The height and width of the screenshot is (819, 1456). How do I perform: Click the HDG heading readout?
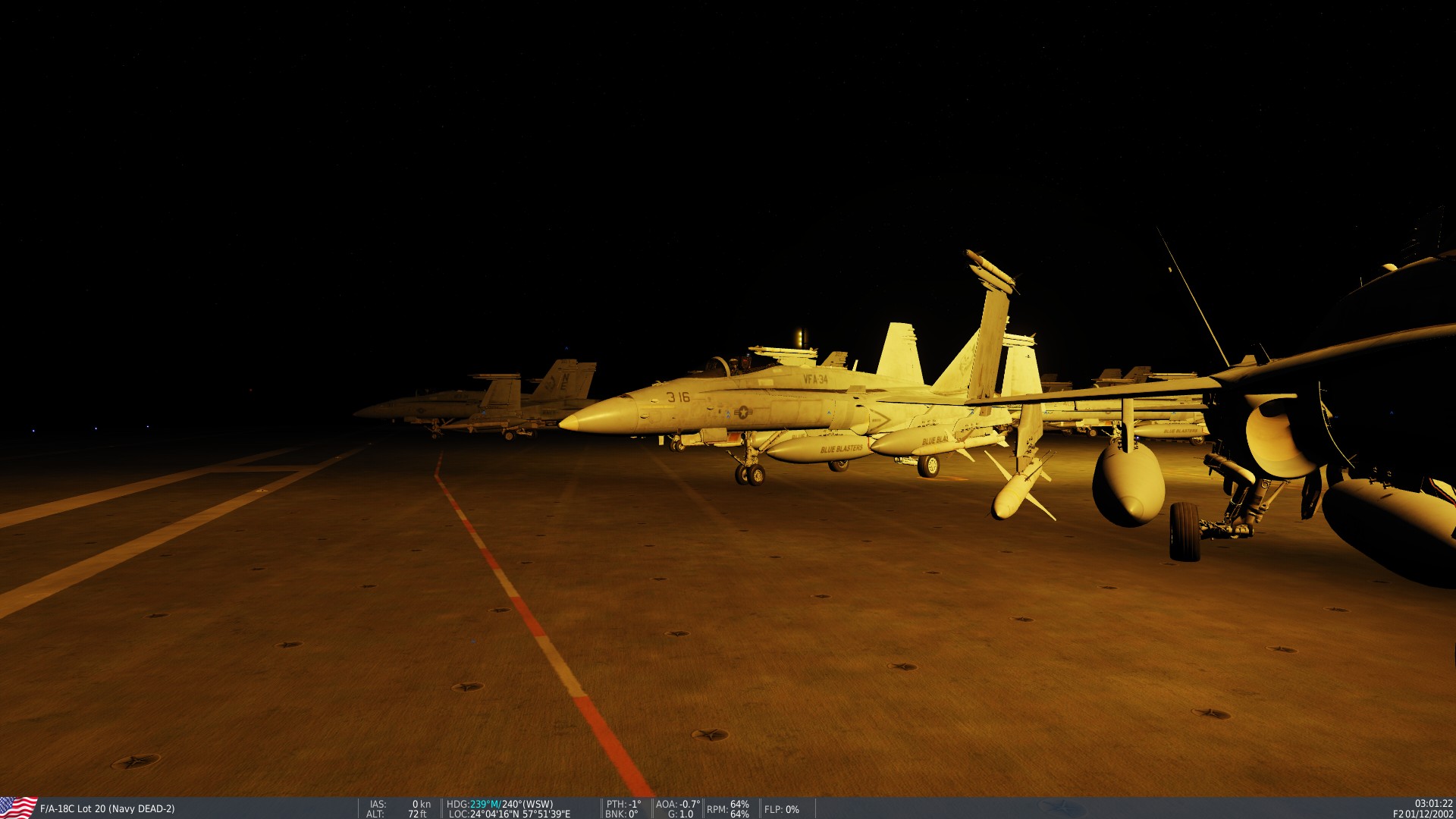(x=500, y=804)
